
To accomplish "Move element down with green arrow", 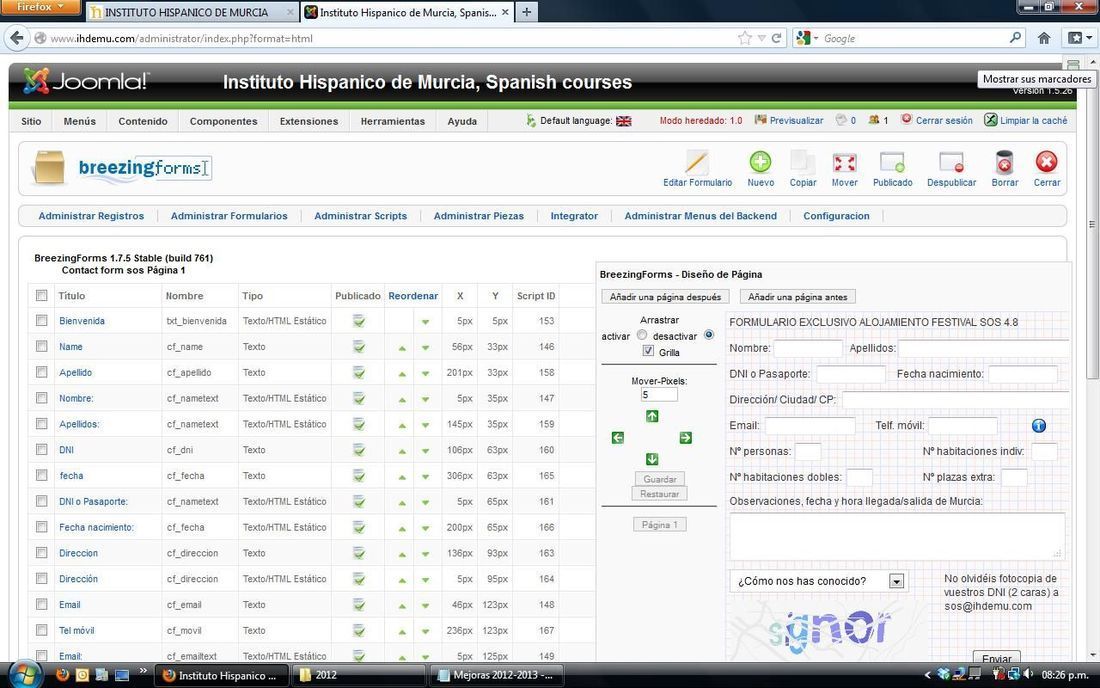I will 652,459.
